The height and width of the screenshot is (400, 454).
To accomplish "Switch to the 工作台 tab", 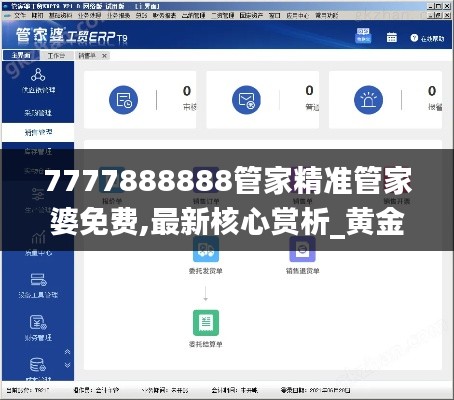I will (x=56, y=56).
